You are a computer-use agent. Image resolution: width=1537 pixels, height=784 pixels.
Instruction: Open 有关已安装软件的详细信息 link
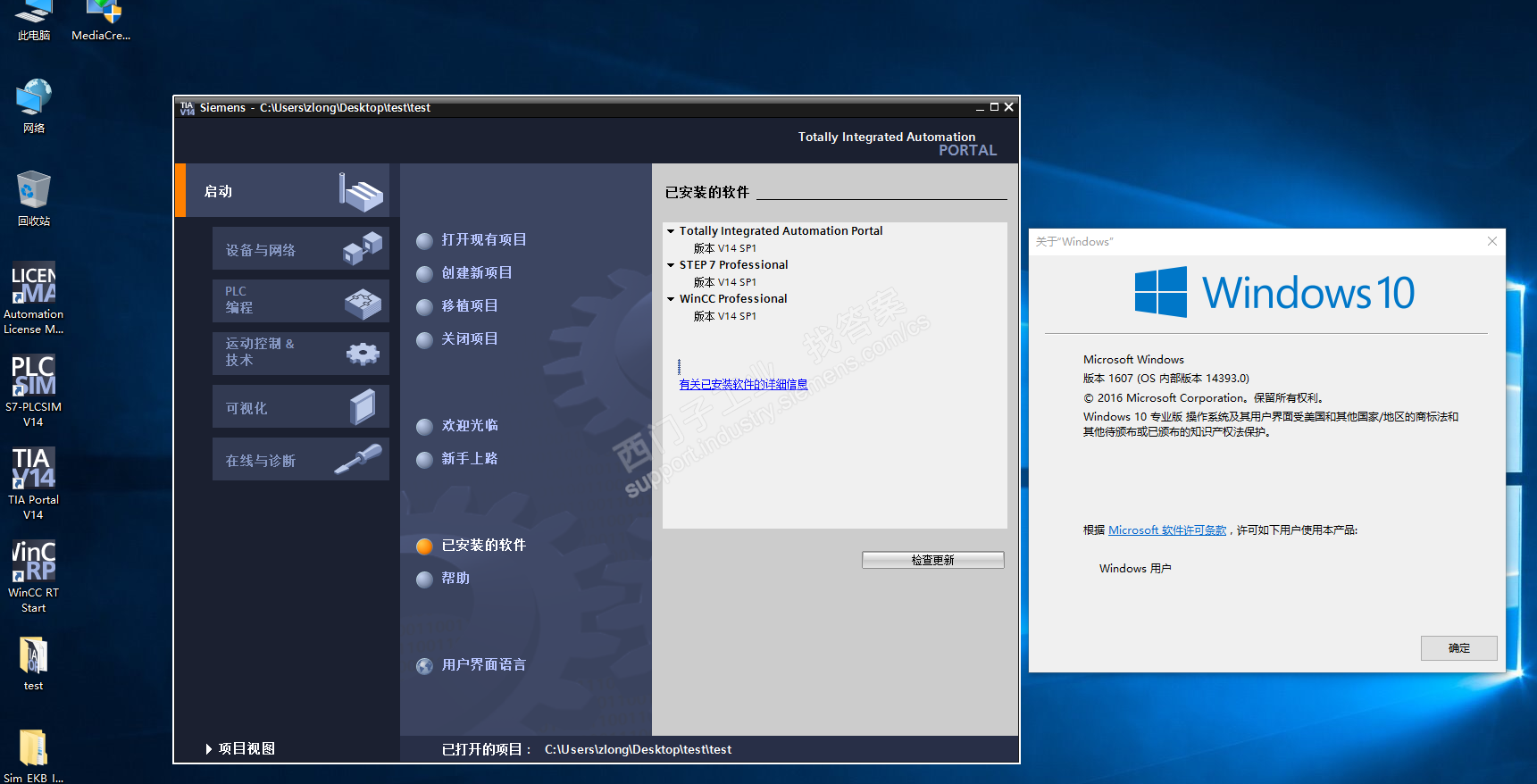pyautogui.click(x=743, y=385)
